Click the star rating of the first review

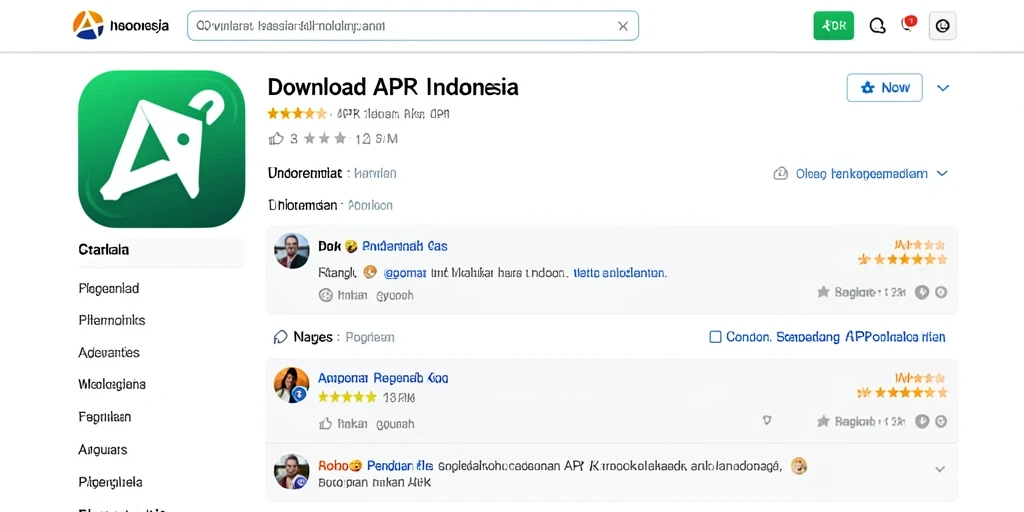coord(902,259)
